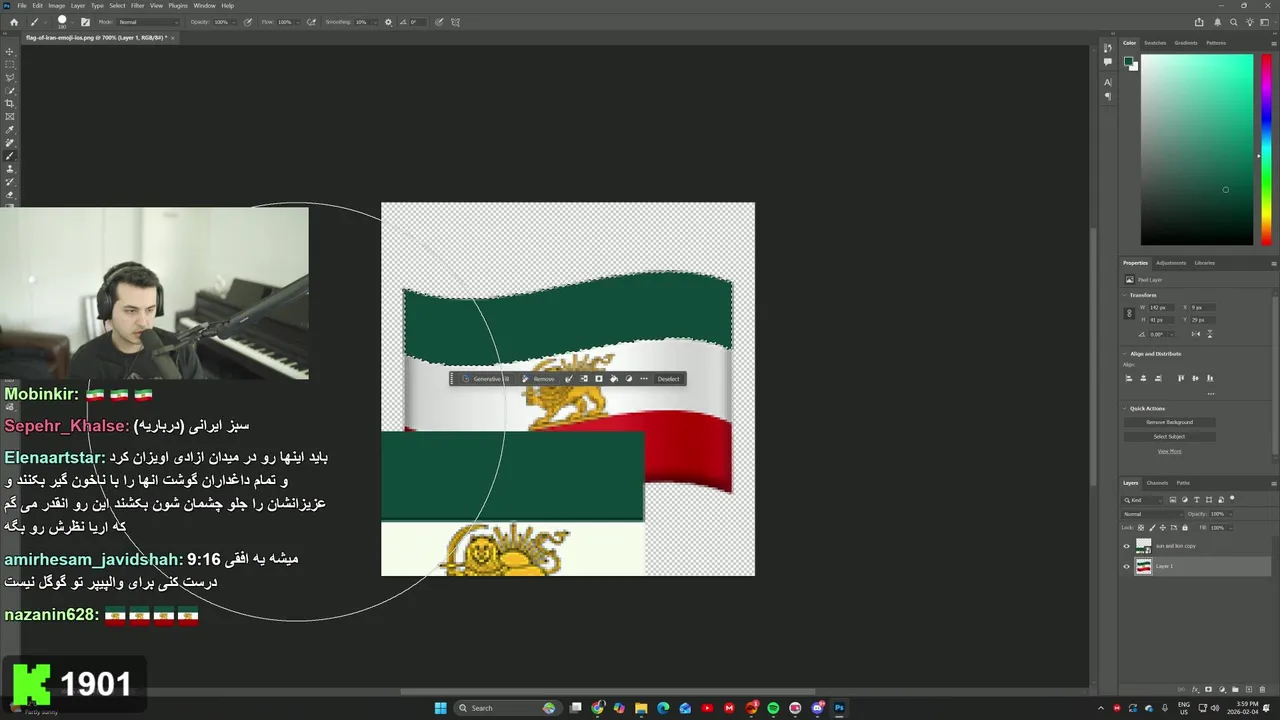This screenshot has width=1280, height=720.
Task: Click the more options ellipsis in contextual taskbar
Action: click(x=643, y=379)
